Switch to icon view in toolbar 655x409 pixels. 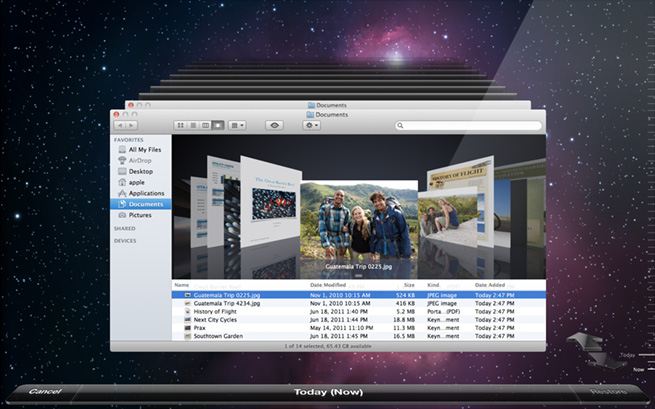click(180, 125)
